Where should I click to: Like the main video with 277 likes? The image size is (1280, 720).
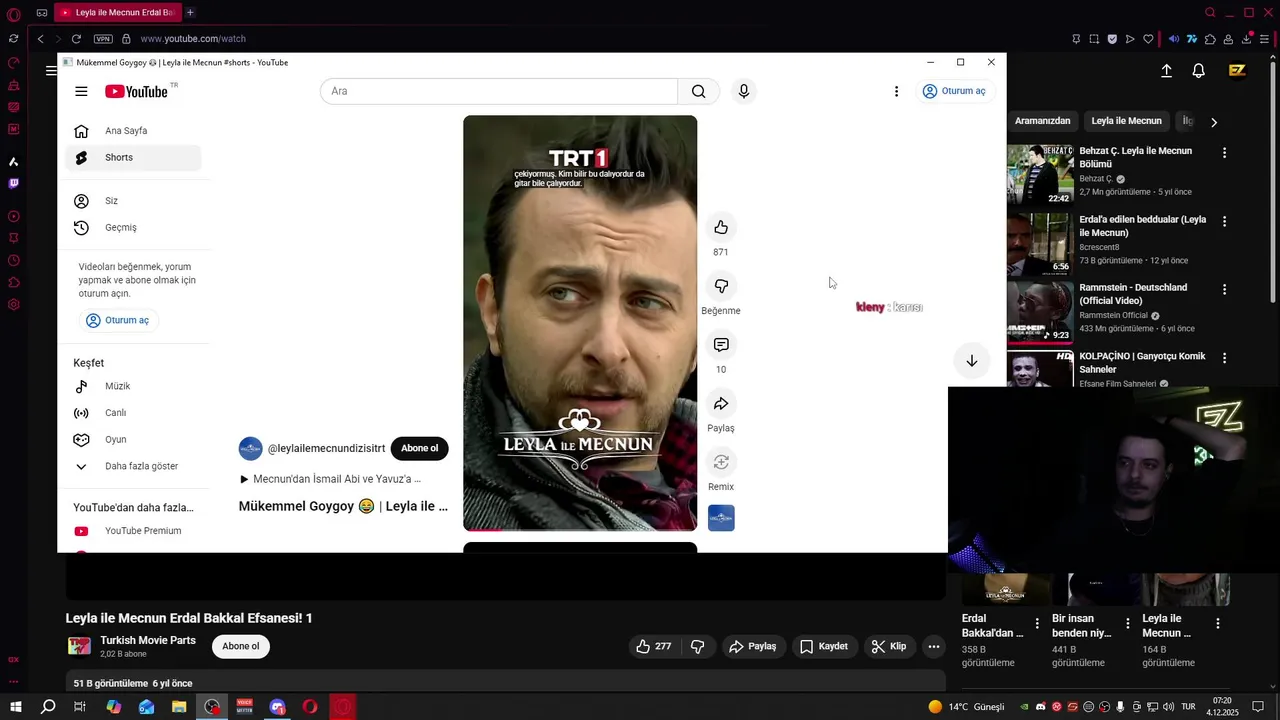pyautogui.click(x=654, y=647)
